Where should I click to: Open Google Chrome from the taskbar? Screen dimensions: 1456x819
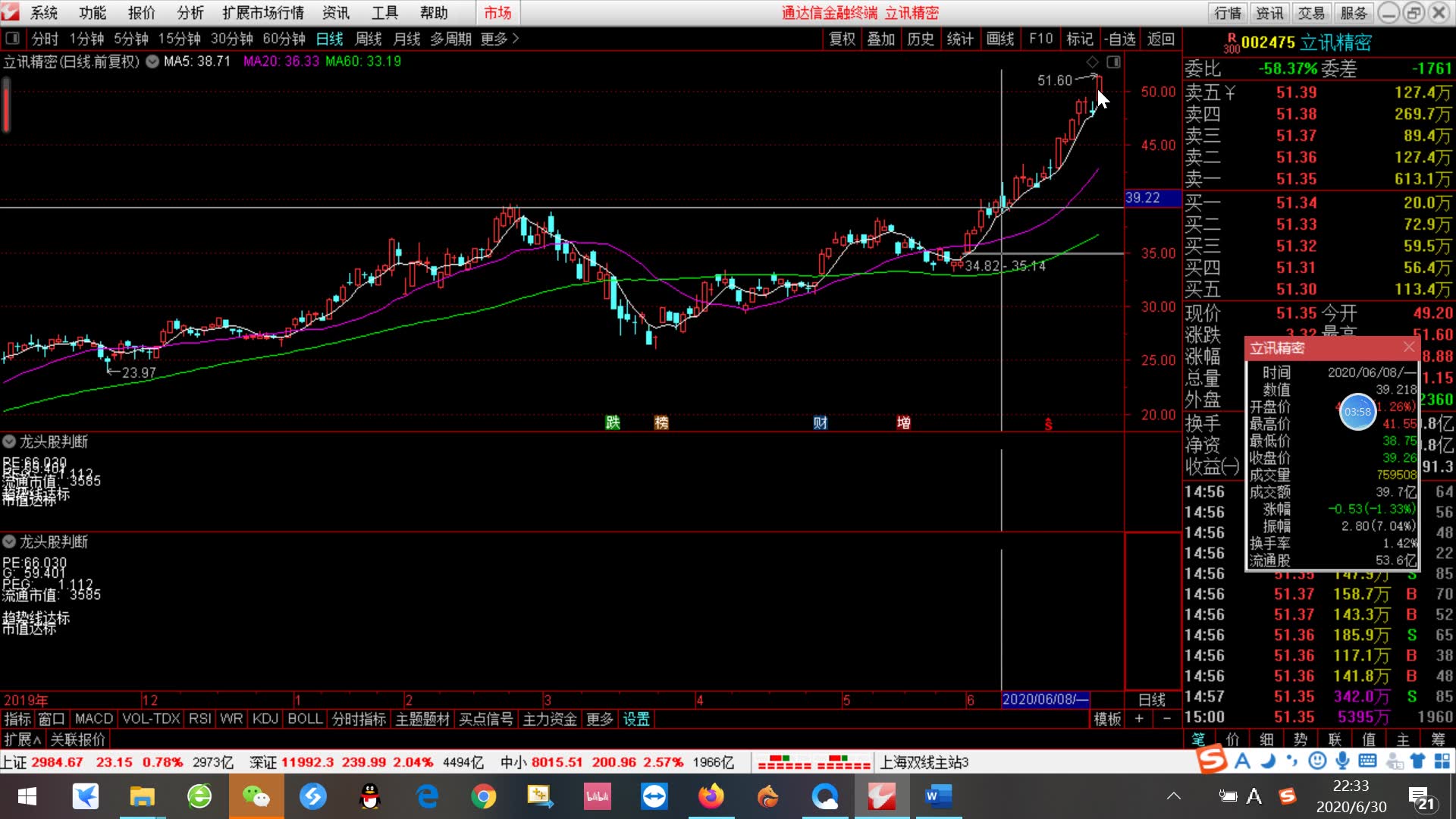484,796
